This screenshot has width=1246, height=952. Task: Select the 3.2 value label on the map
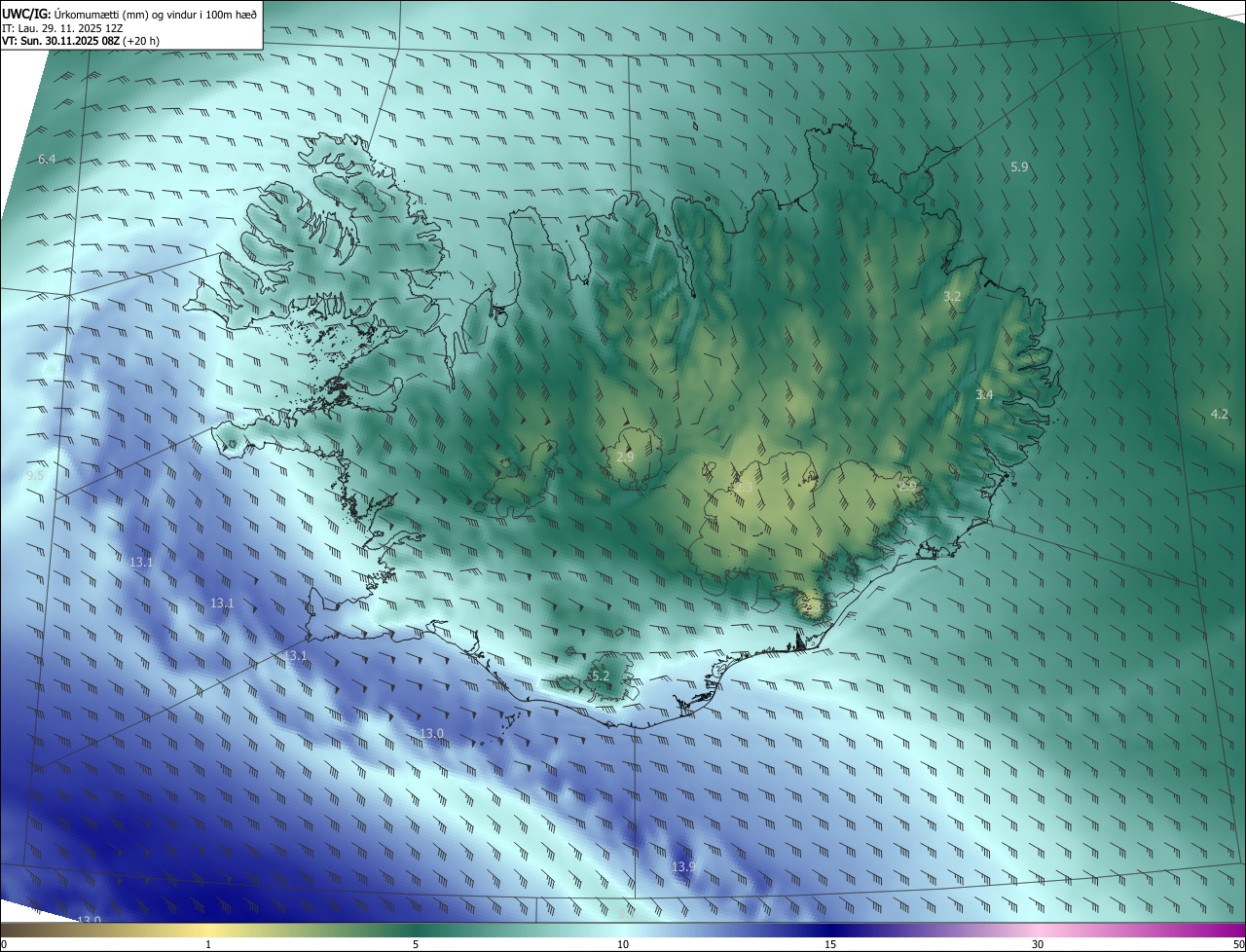953,296
